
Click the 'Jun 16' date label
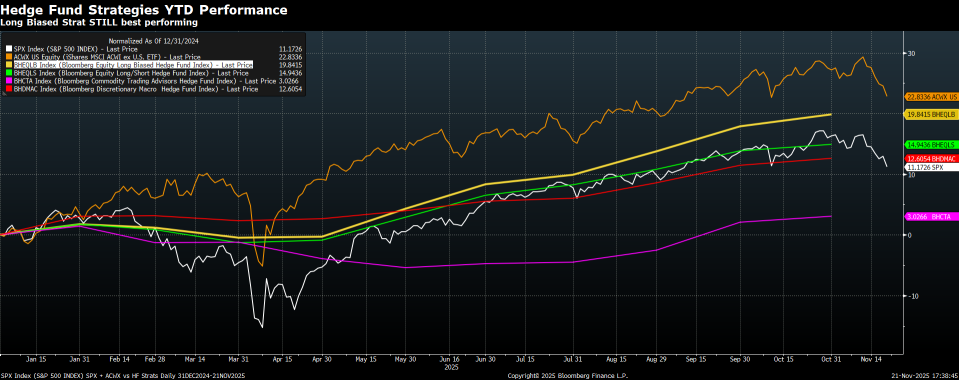tap(450, 359)
